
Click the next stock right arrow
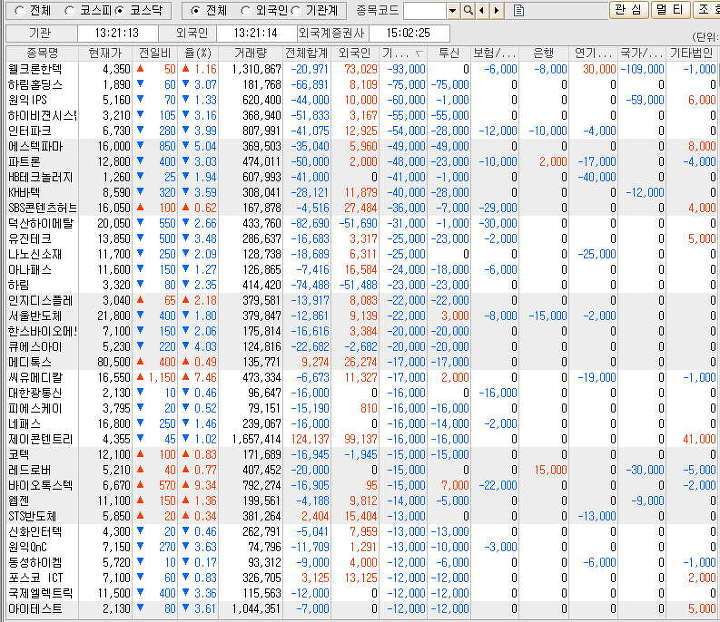tap(496, 10)
